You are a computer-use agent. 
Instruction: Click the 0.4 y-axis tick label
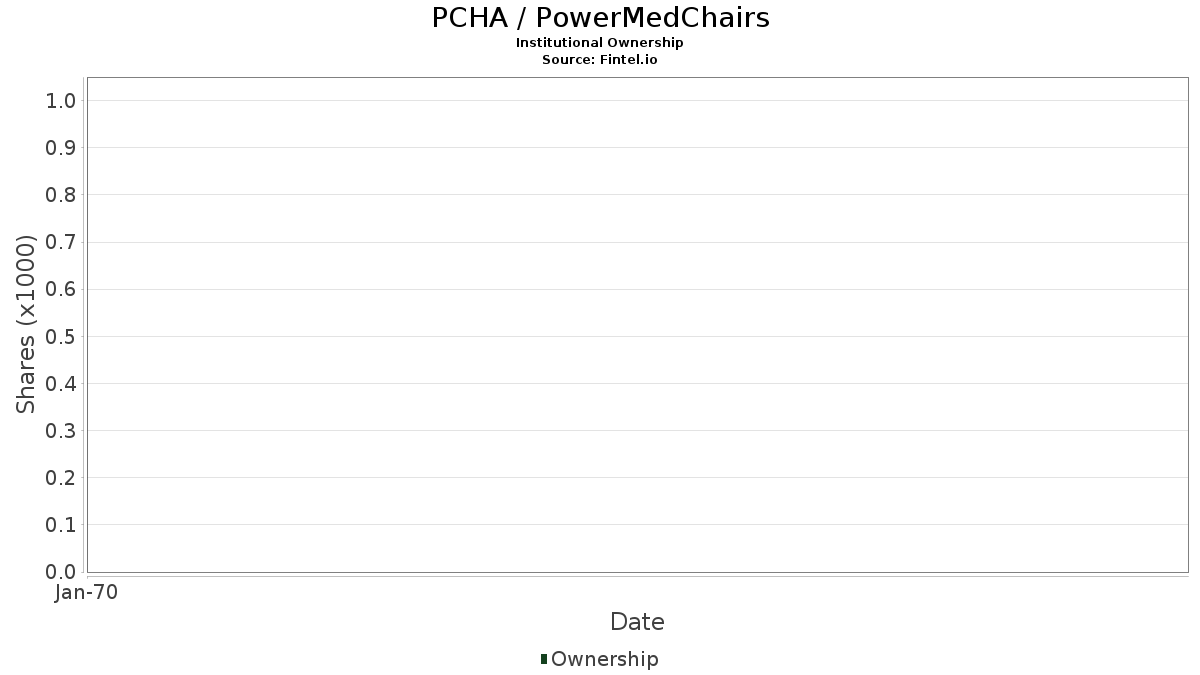click(x=61, y=384)
